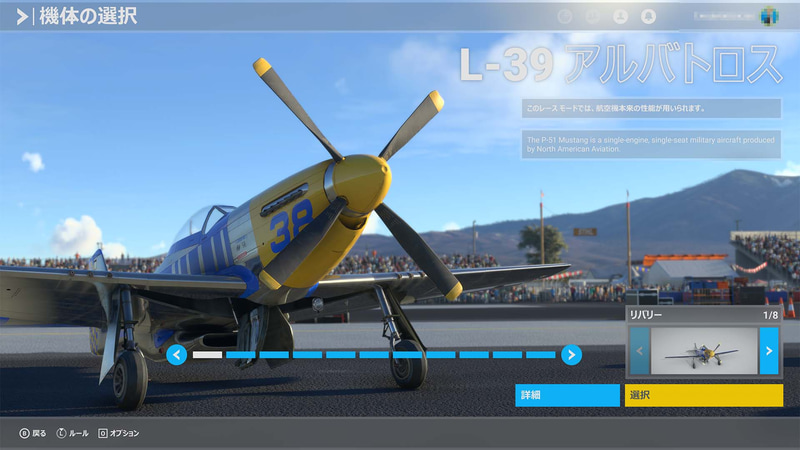800x450 pixels.
Task: Go back with 戻る
Action: coord(39,433)
